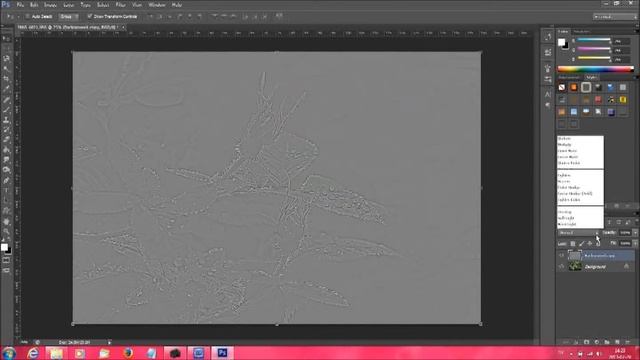This screenshot has height=360, width=640.
Task: Collapse the blend mode dropdown showing Normal
Action: pos(579,233)
